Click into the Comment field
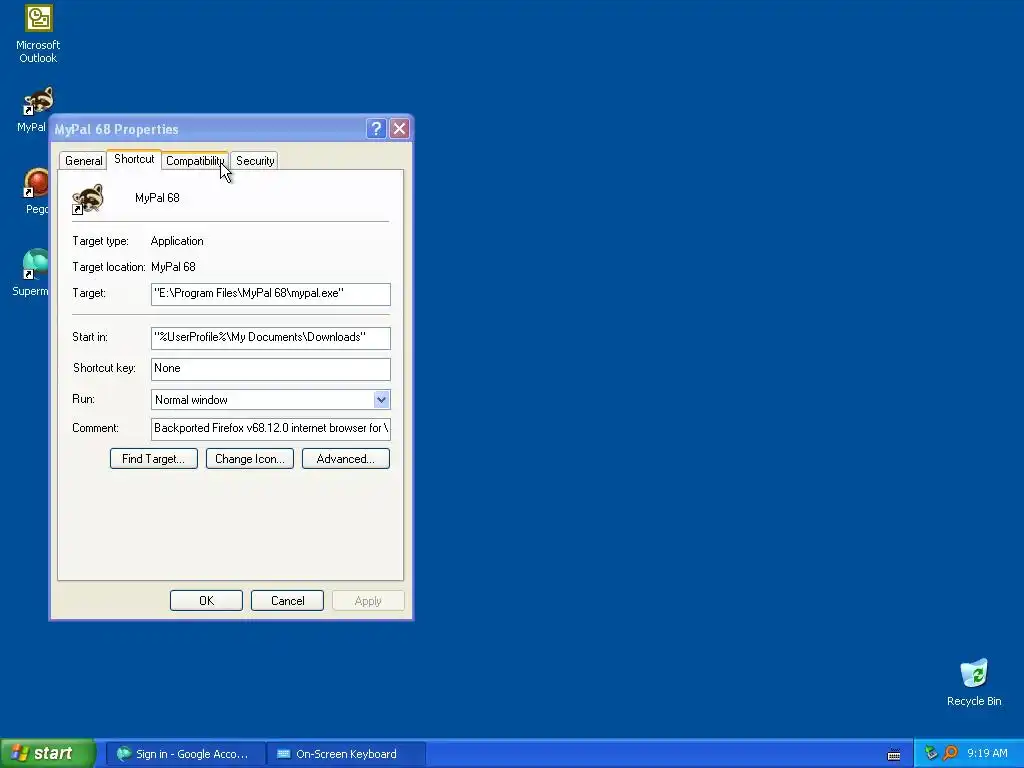 point(270,429)
